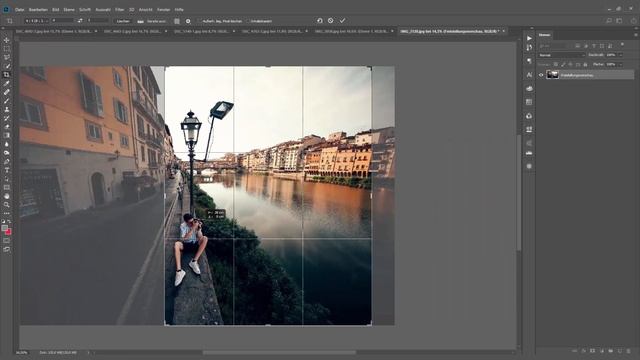Open additional crop settings gear

pos(188,21)
